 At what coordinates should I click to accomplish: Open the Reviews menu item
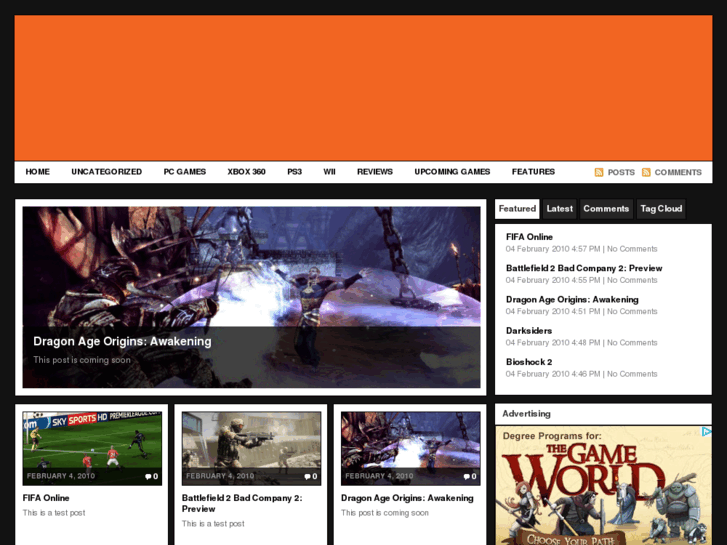pyautogui.click(x=375, y=172)
